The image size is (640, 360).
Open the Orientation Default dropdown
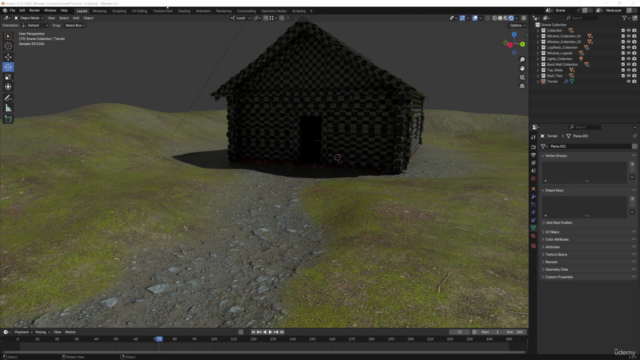click(x=35, y=25)
